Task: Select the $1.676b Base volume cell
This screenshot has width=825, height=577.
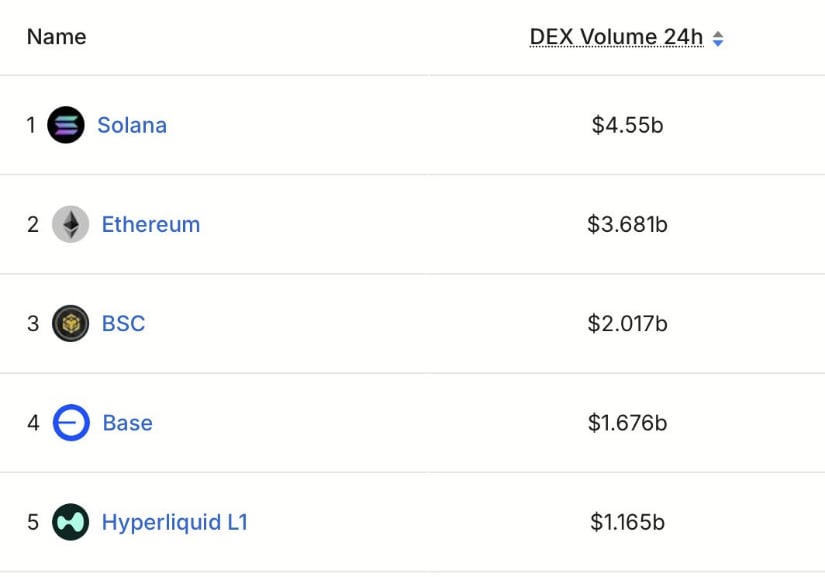Action: (627, 423)
